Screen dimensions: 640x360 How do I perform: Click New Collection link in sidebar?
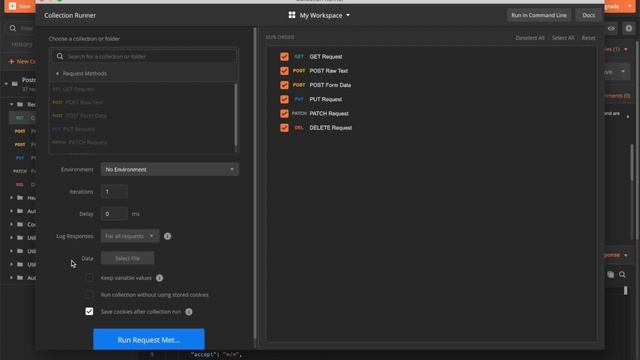pos(22,61)
